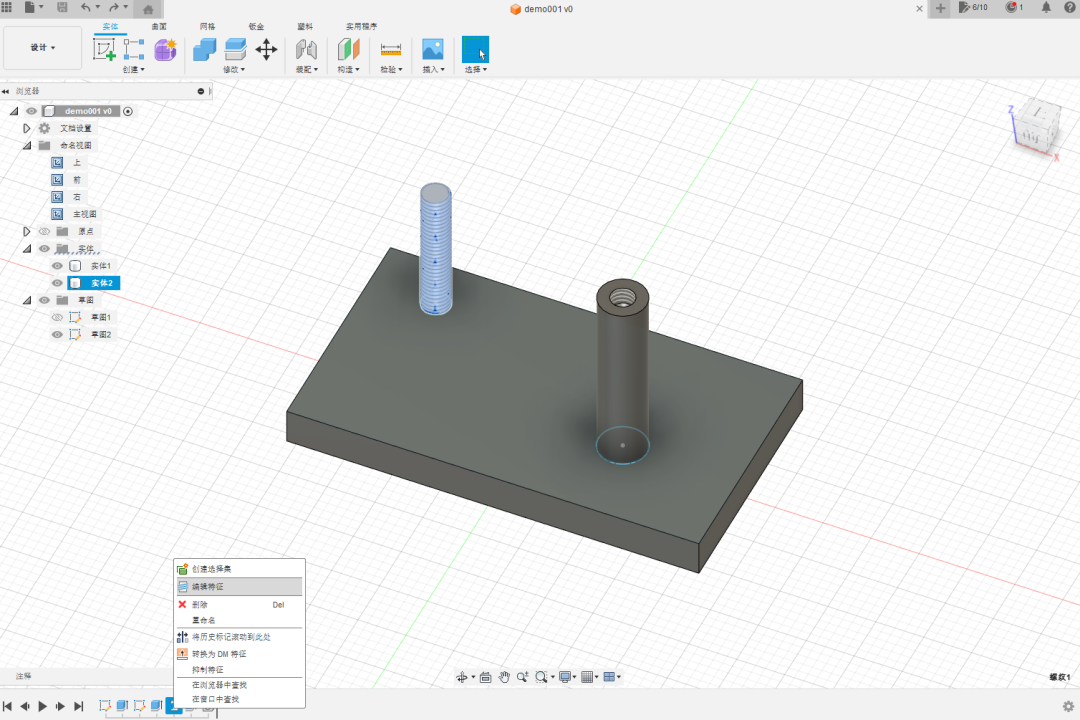
Task: Choose 重命名 in context menu
Action: click(239, 620)
